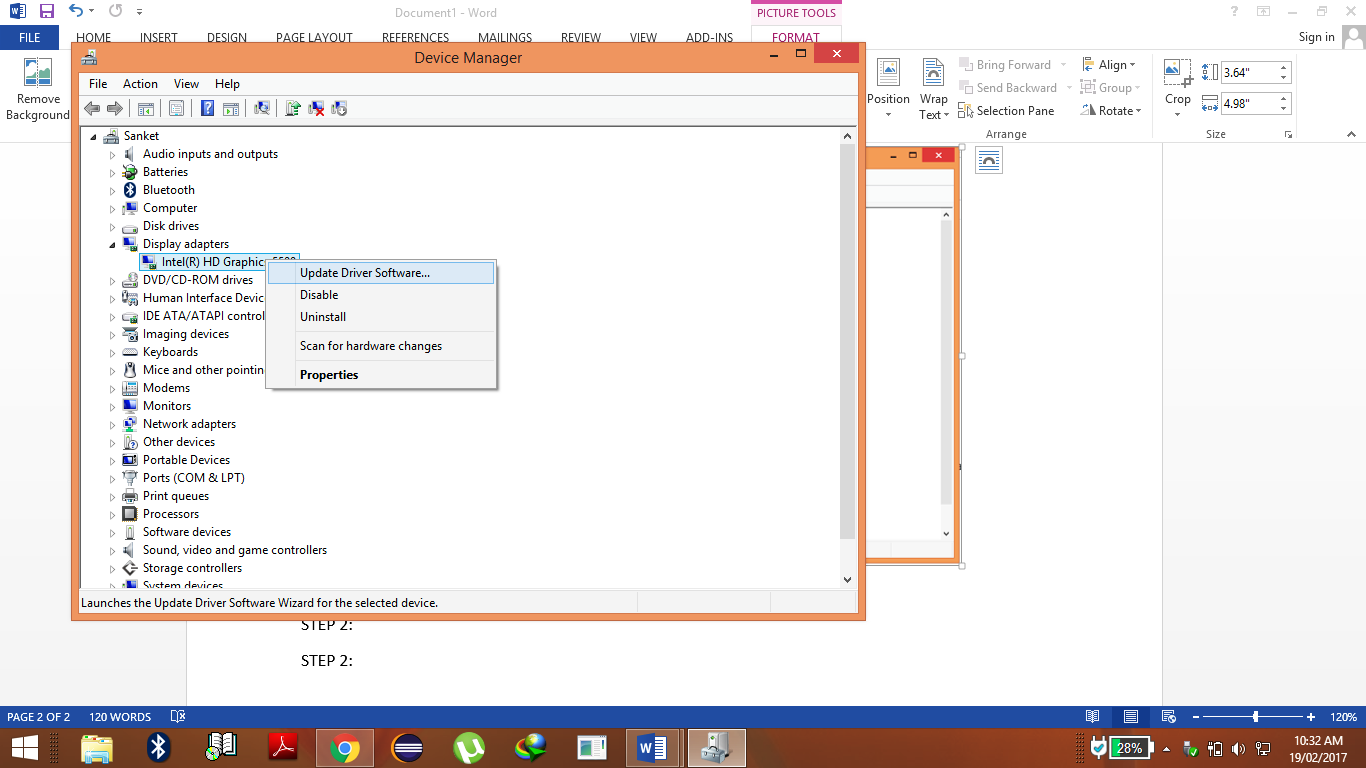
Task: Switch to the PAGE LAYOUT ribbon tab
Action: (x=314, y=38)
